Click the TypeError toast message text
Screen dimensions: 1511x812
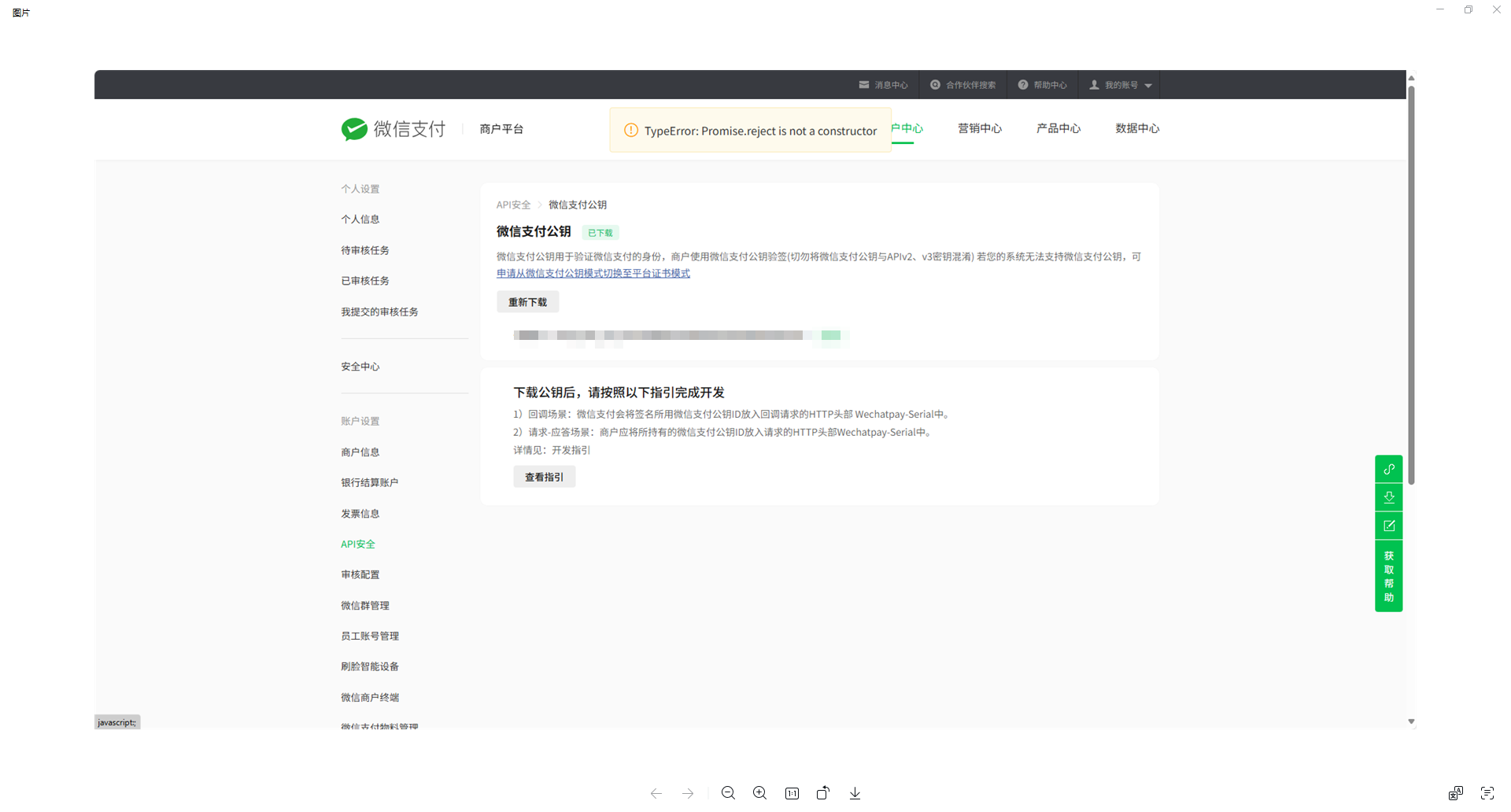tap(760, 131)
